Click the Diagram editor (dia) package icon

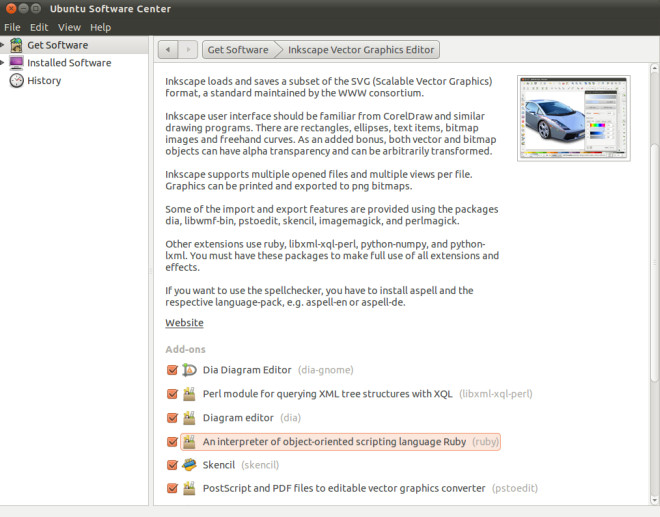coord(189,418)
